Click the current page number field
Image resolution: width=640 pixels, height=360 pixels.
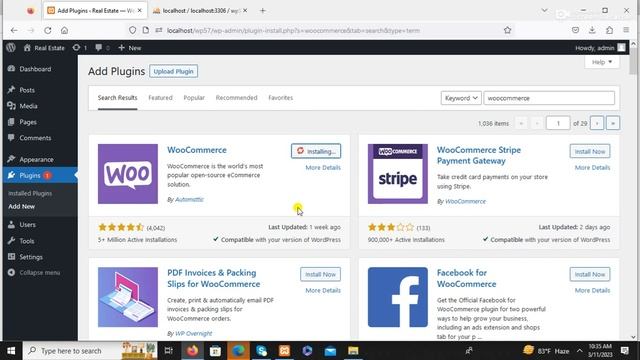tap(558, 123)
